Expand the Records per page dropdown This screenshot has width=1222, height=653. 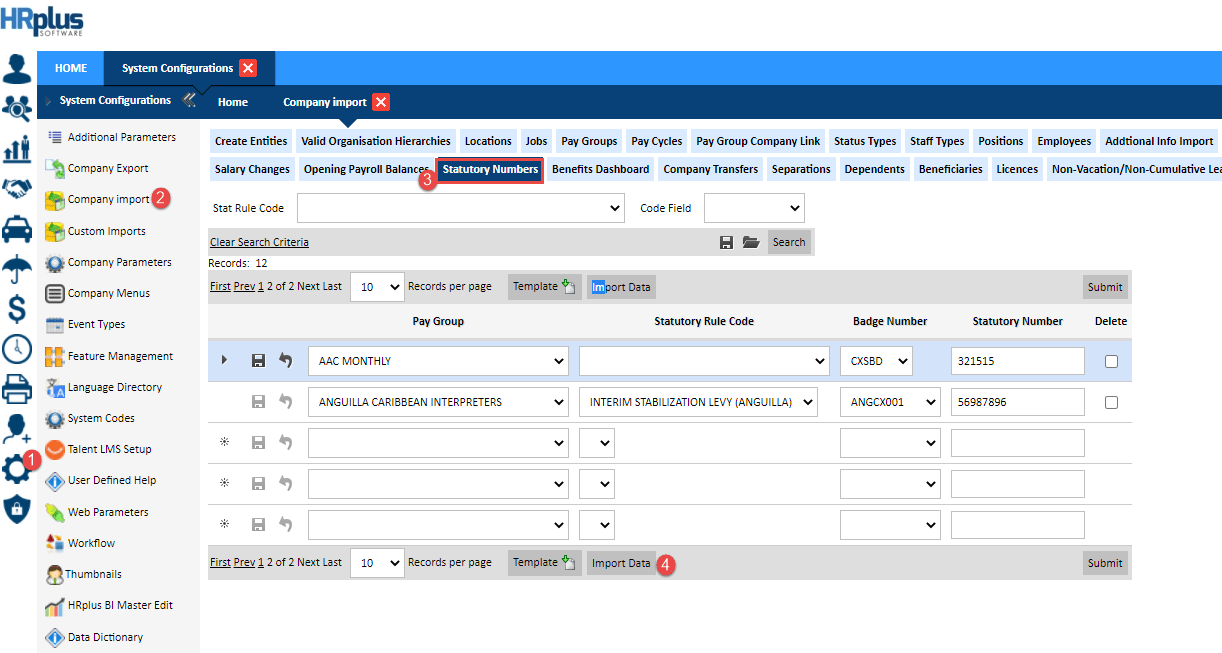[377, 286]
